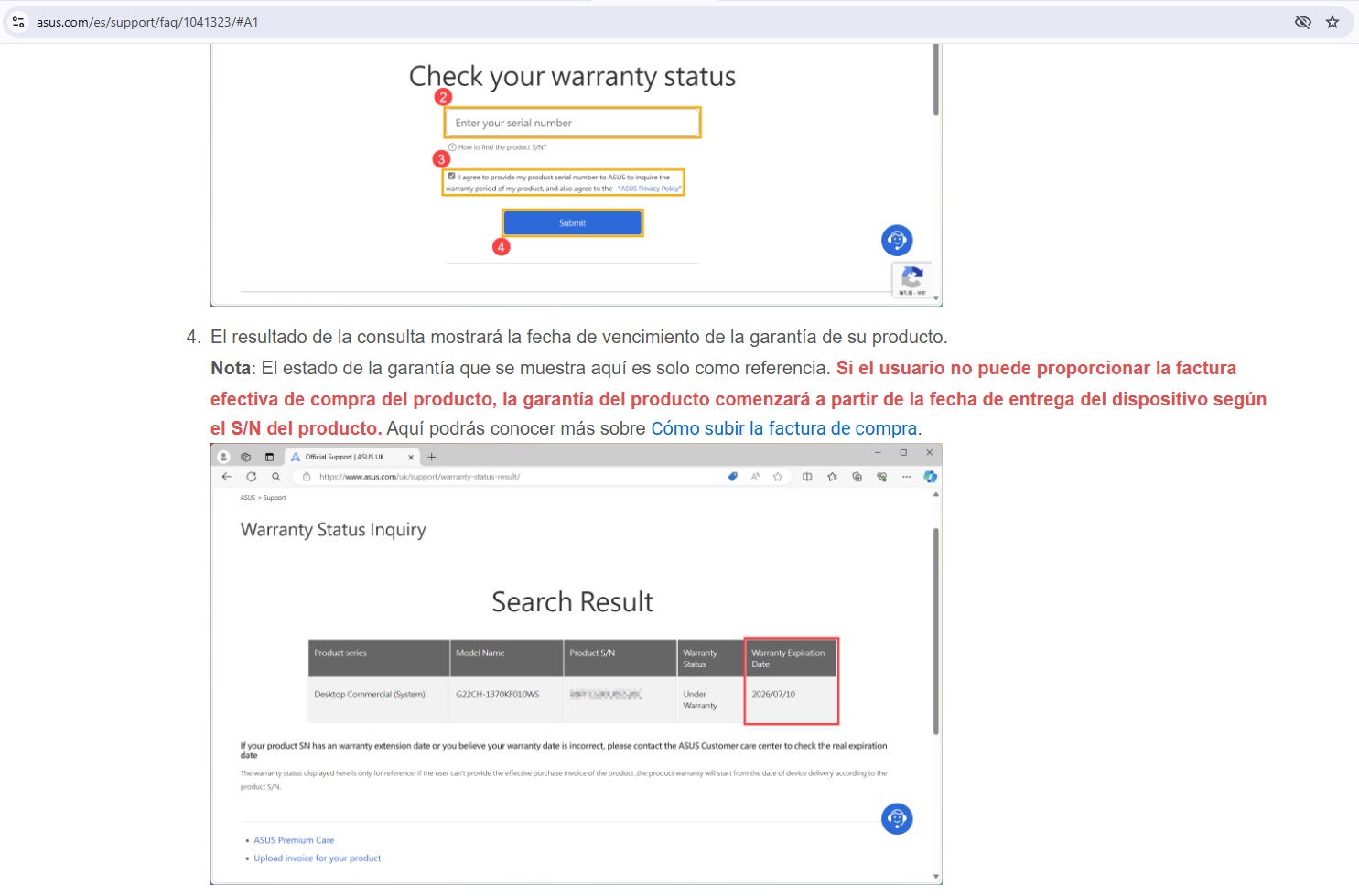Select the 'Official Support | ASUS UK' tab

(351, 457)
